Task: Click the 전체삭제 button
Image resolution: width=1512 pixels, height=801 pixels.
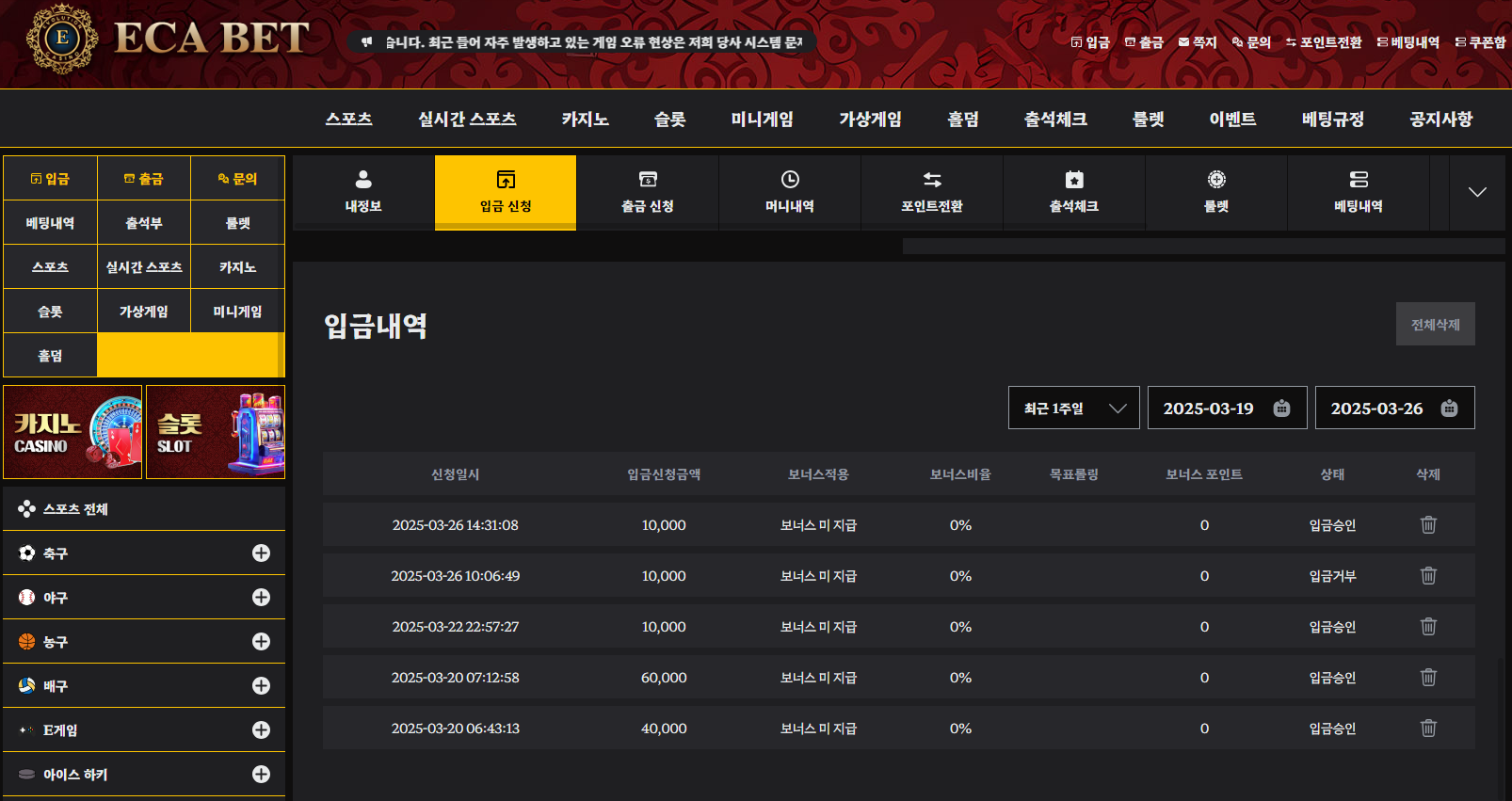Action: tap(1435, 325)
